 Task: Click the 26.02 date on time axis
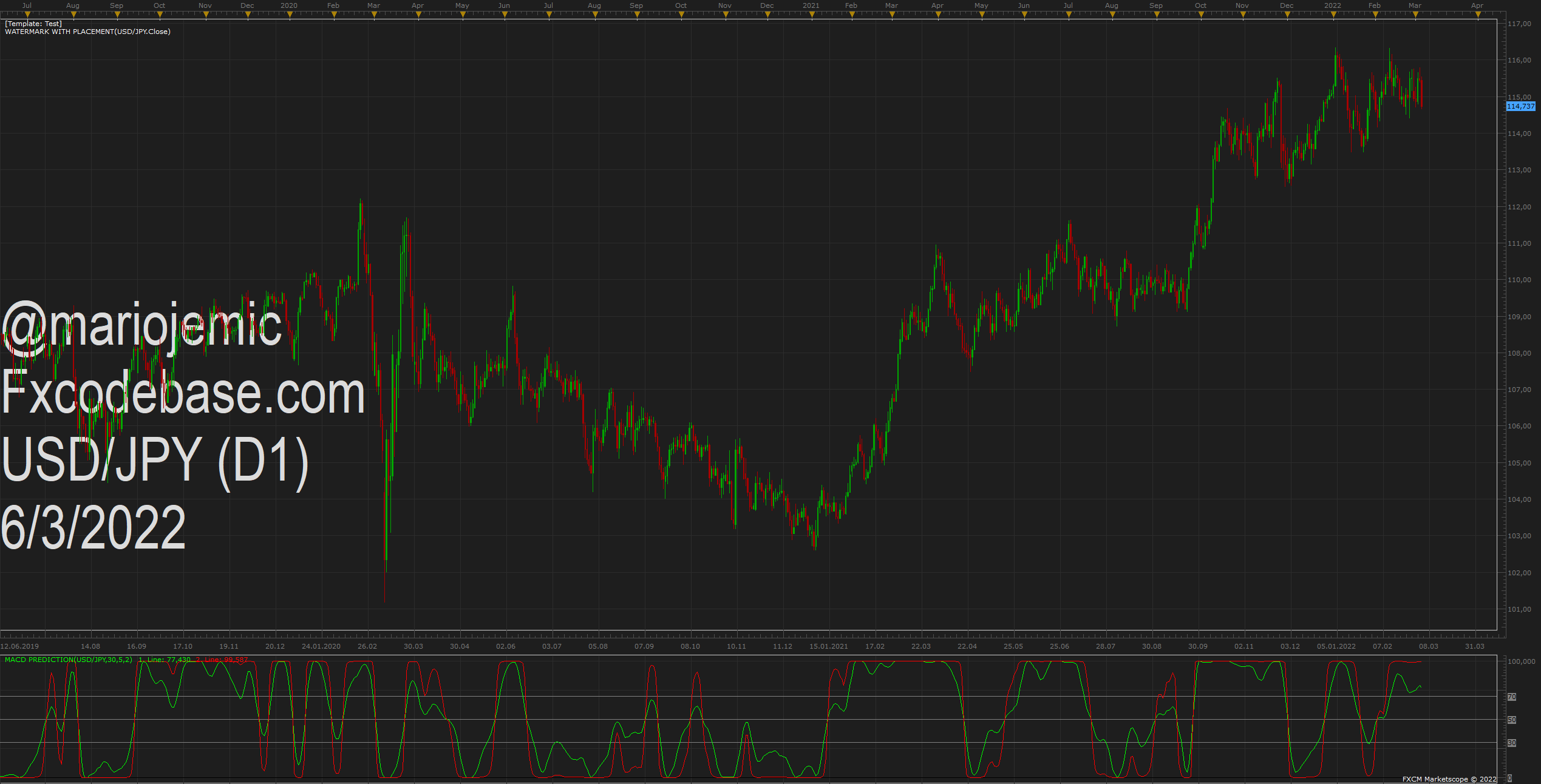(367, 646)
